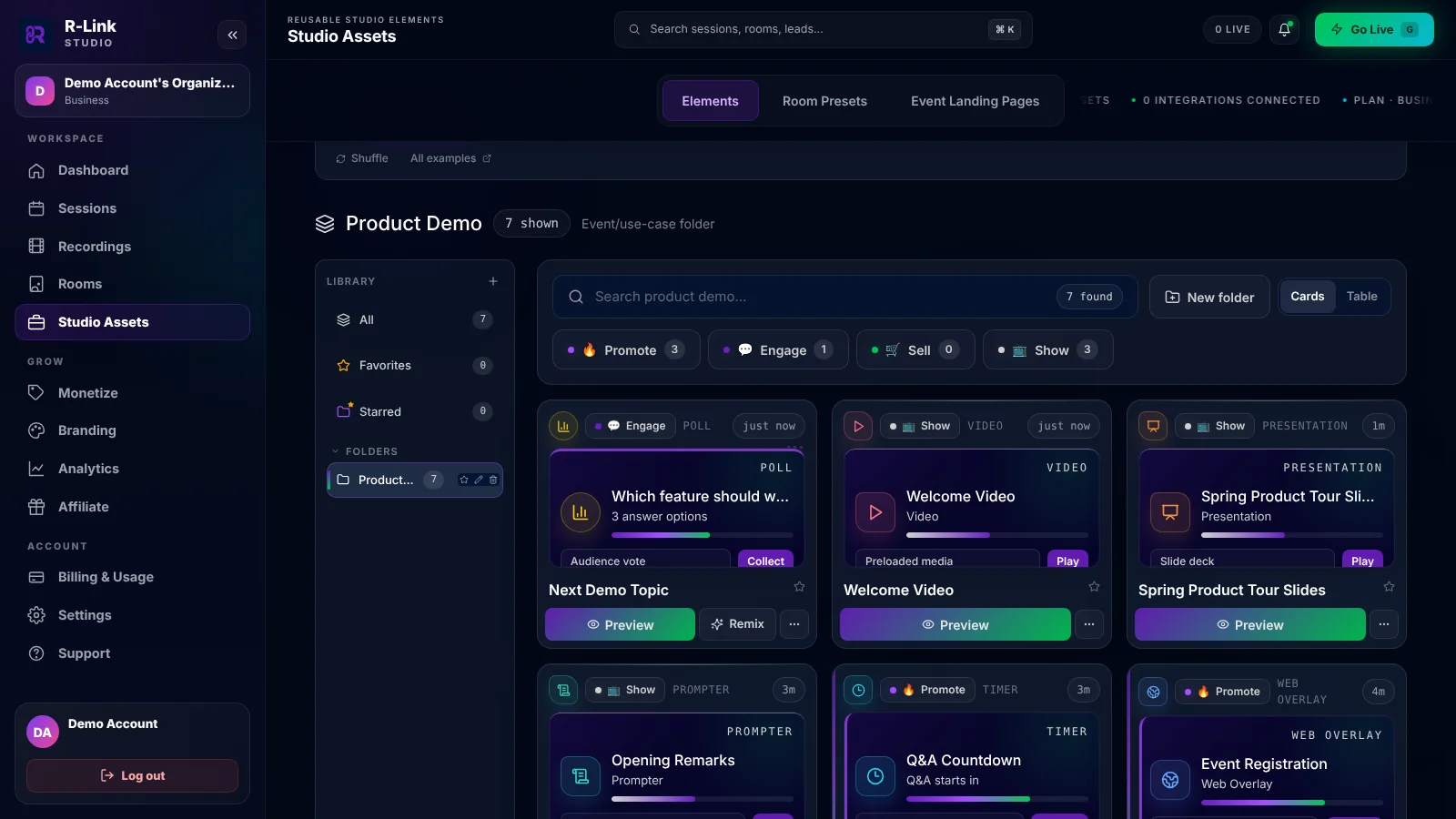Open the Analytics page
Viewport: 1456px width, 819px height.
pyautogui.click(x=132, y=469)
